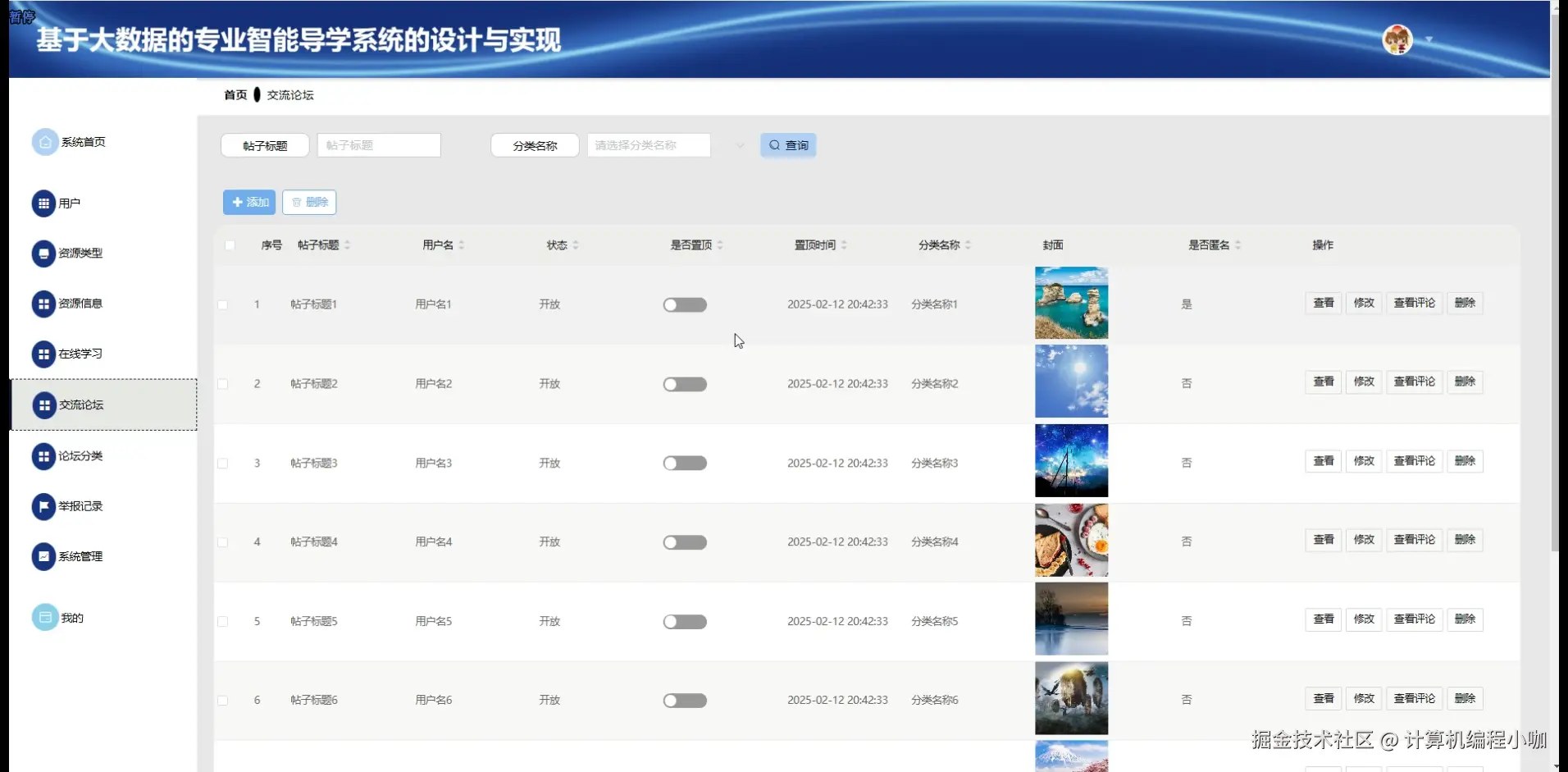This screenshot has width=1568, height=772.
Task: Click 查看评论 for row 帖子标题6
Action: pyautogui.click(x=1415, y=698)
